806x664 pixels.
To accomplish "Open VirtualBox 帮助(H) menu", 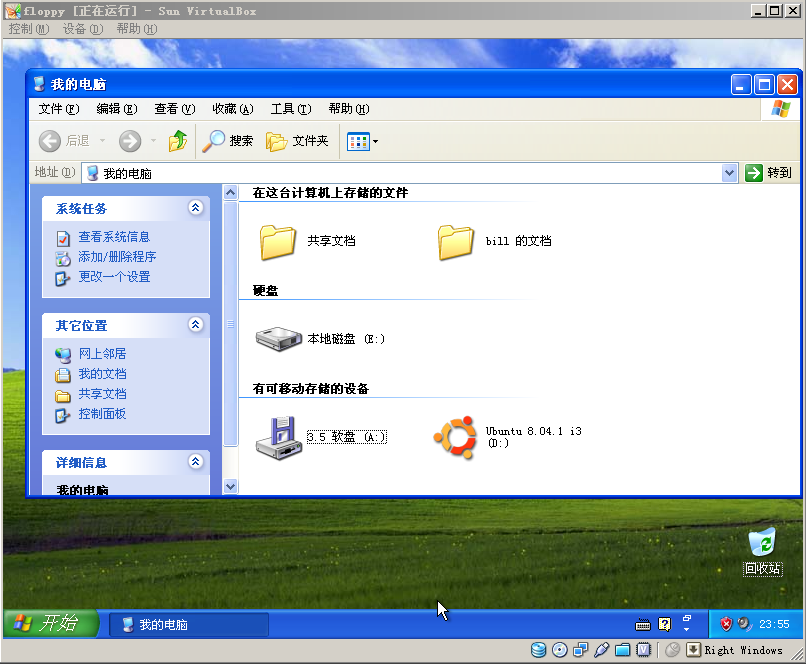I will click(x=137, y=29).
